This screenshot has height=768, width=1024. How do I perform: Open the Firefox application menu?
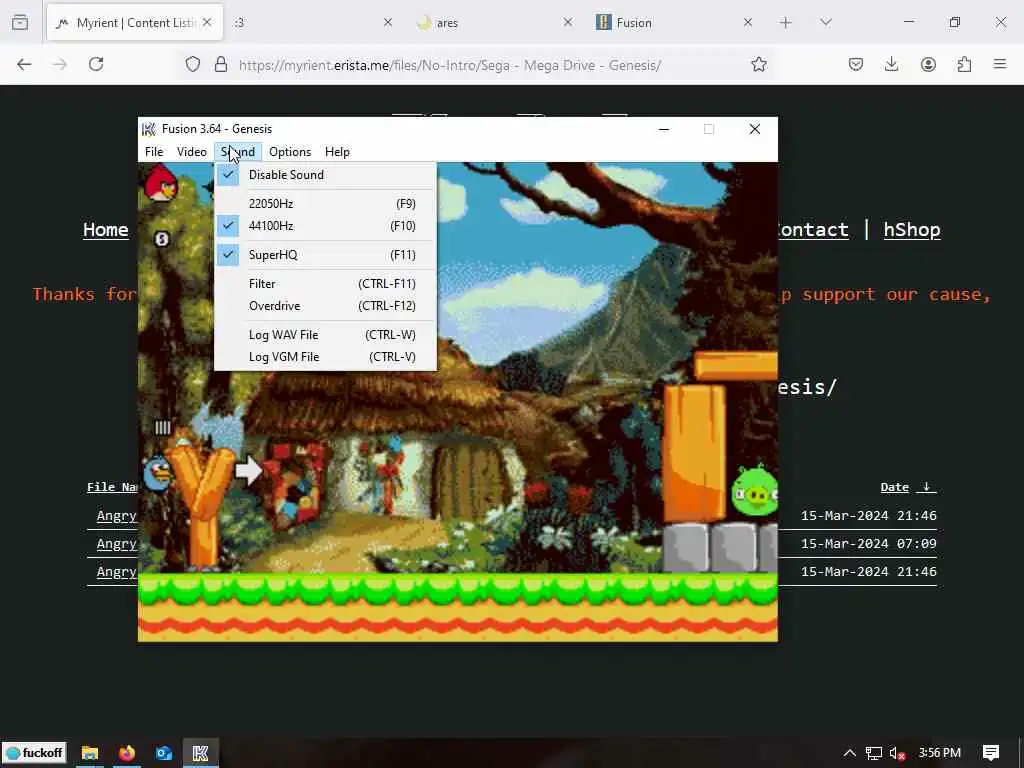(x=1000, y=64)
